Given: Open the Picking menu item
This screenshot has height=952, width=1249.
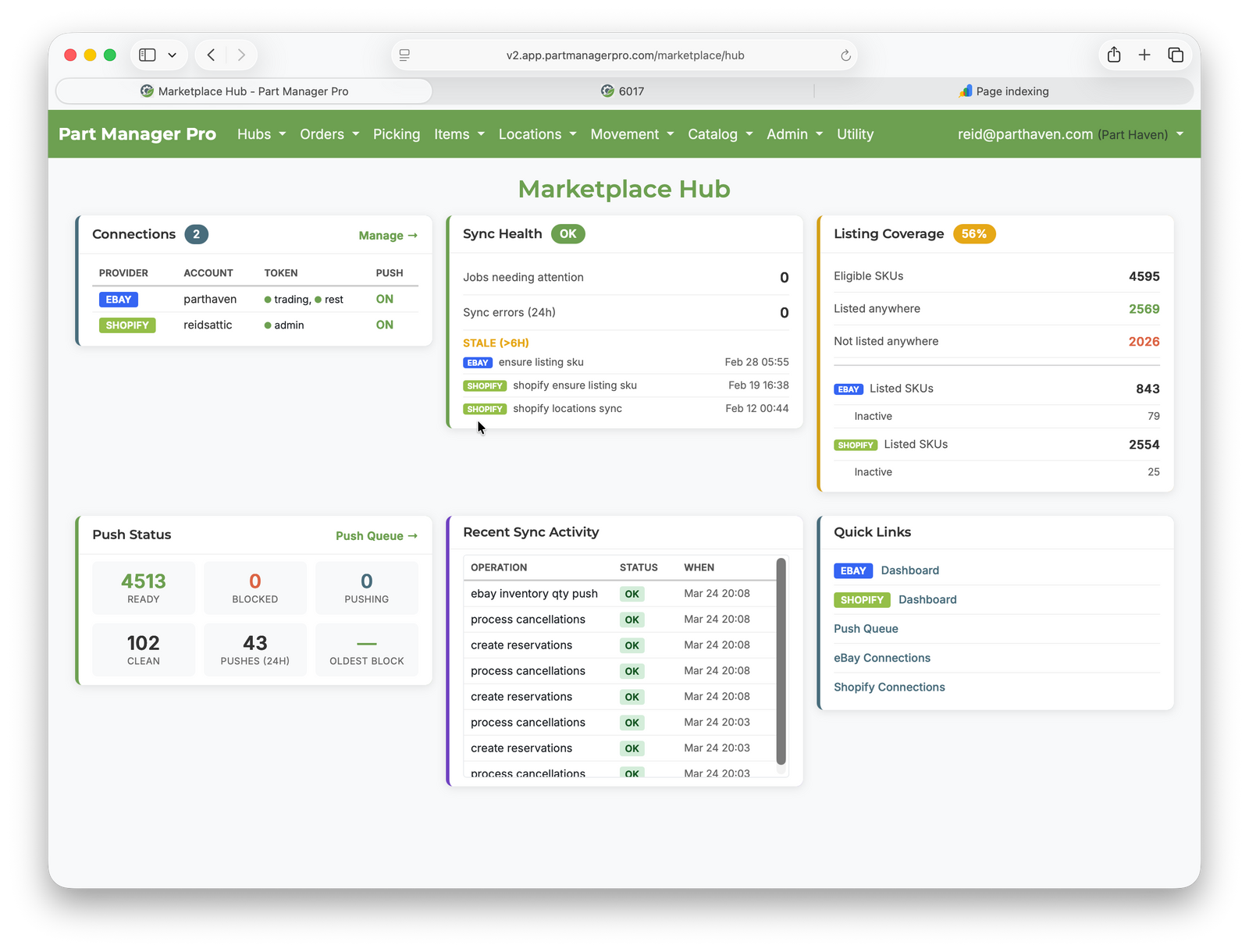Looking at the screenshot, I should click(x=397, y=134).
